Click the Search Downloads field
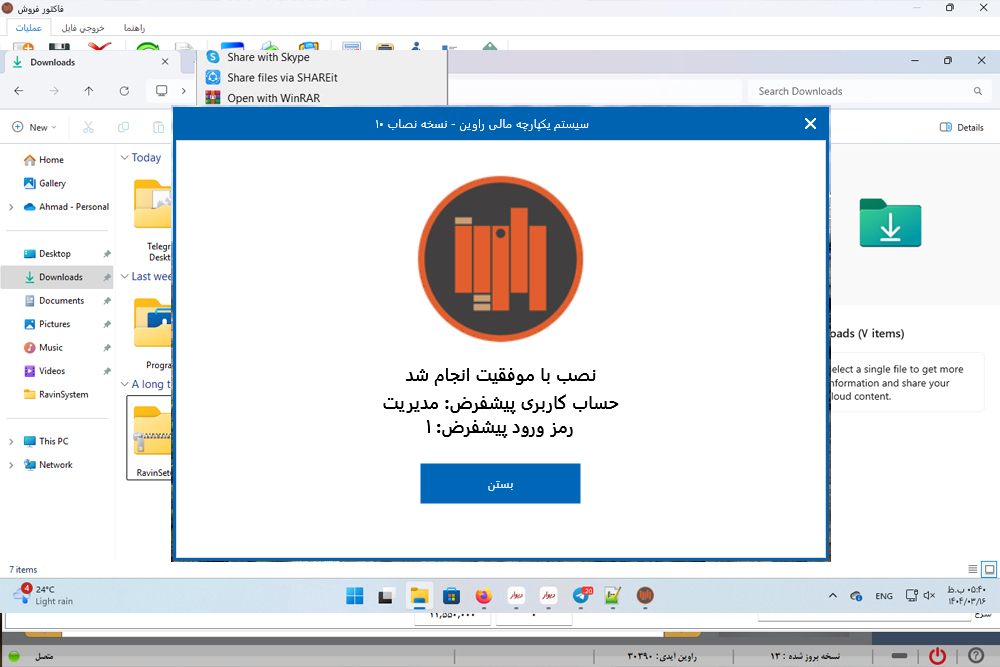This screenshot has width=1000, height=667. 860,91
